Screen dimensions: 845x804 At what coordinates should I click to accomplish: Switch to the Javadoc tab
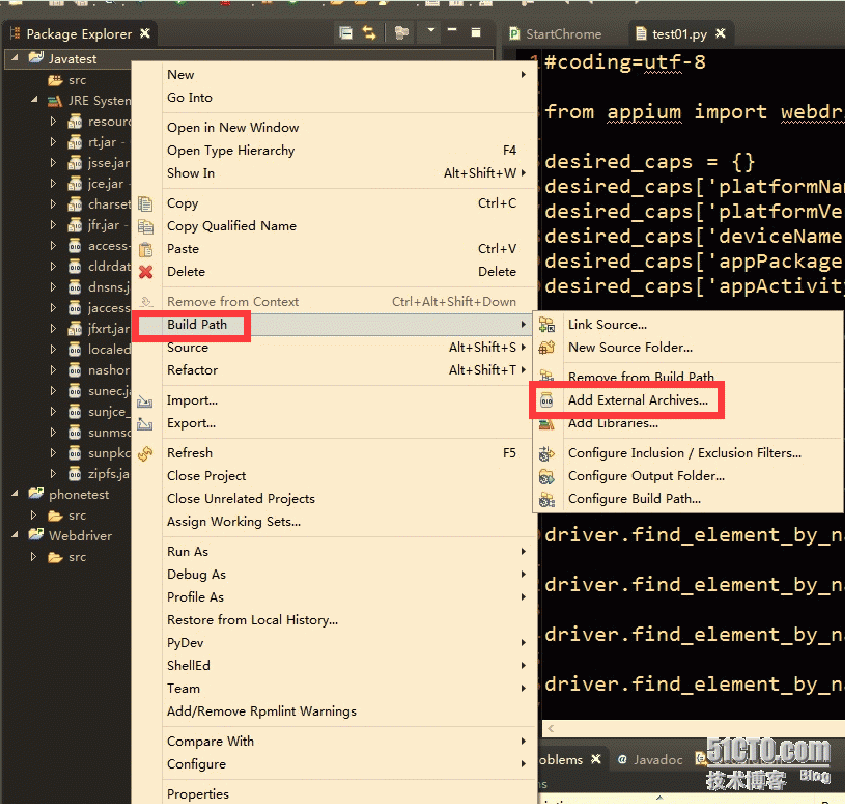point(650,759)
